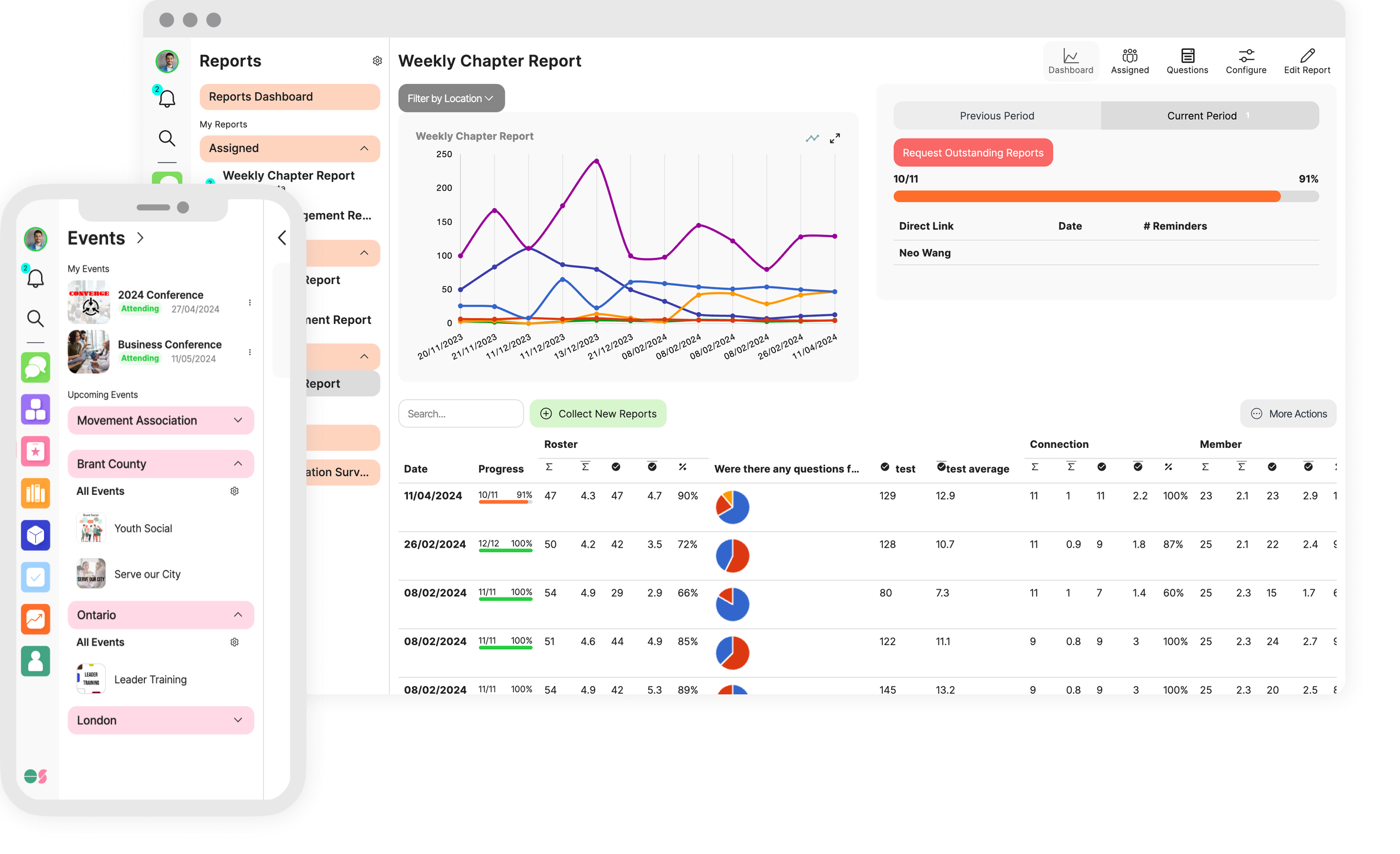Open the Filter by Location dropdown

click(451, 98)
